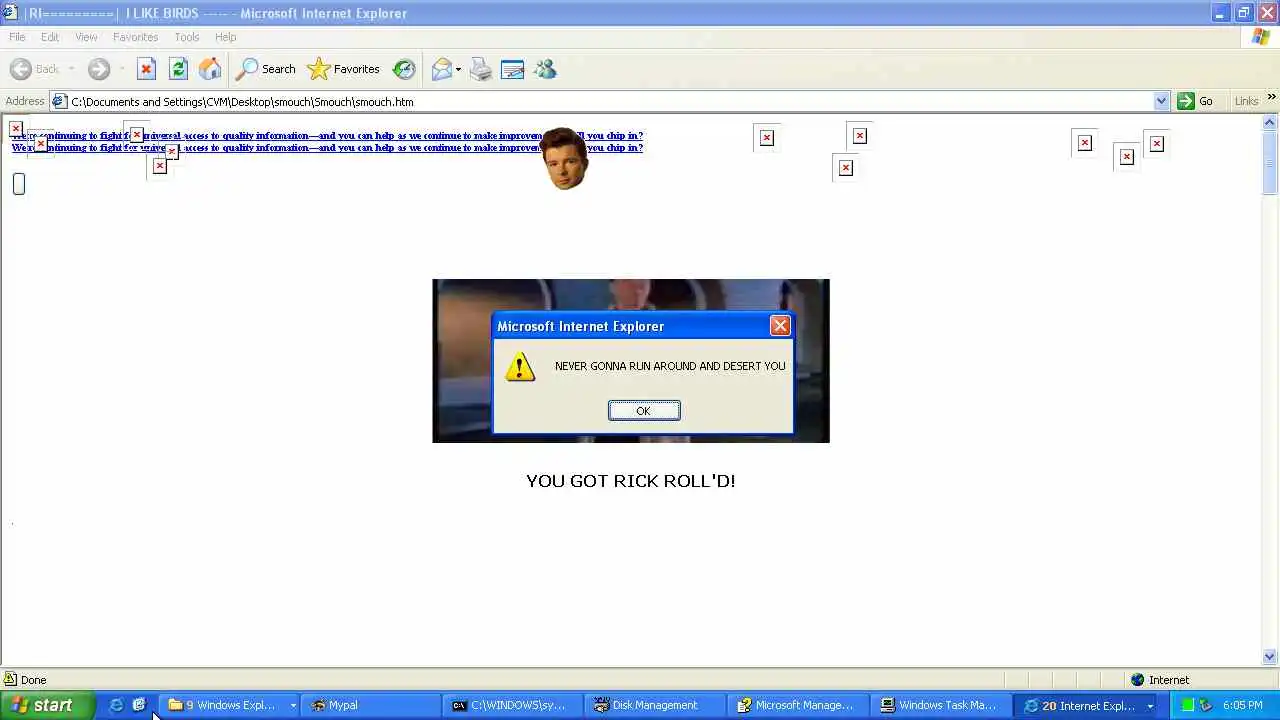Open the View menu
This screenshot has height=720, width=1280.
[86, 37]
